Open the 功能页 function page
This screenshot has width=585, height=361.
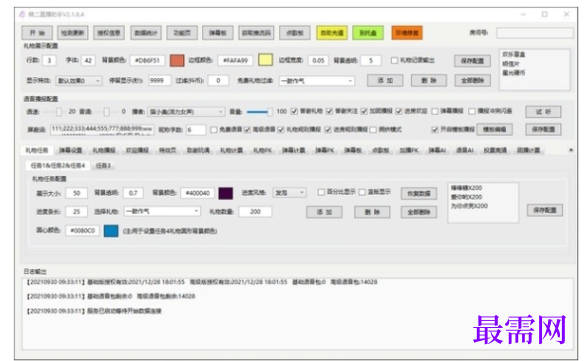coord(182,33)
